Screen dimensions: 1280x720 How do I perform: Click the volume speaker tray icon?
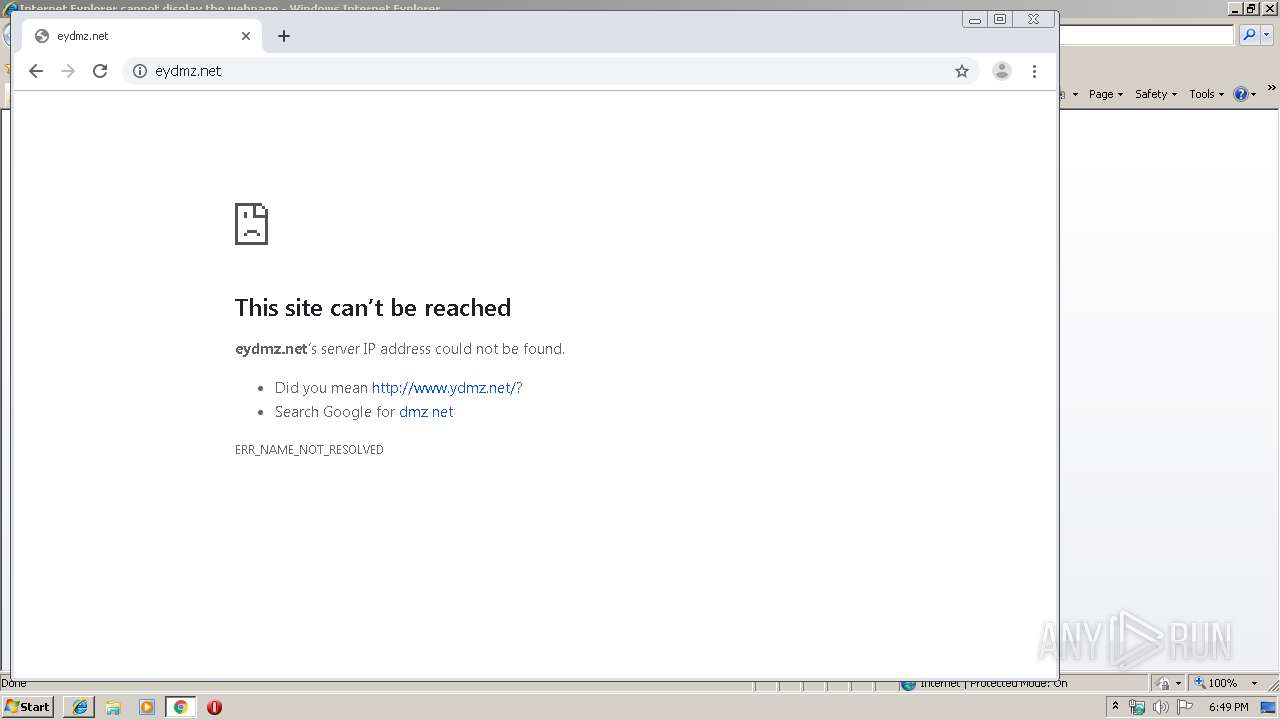tap(1160, 707)
